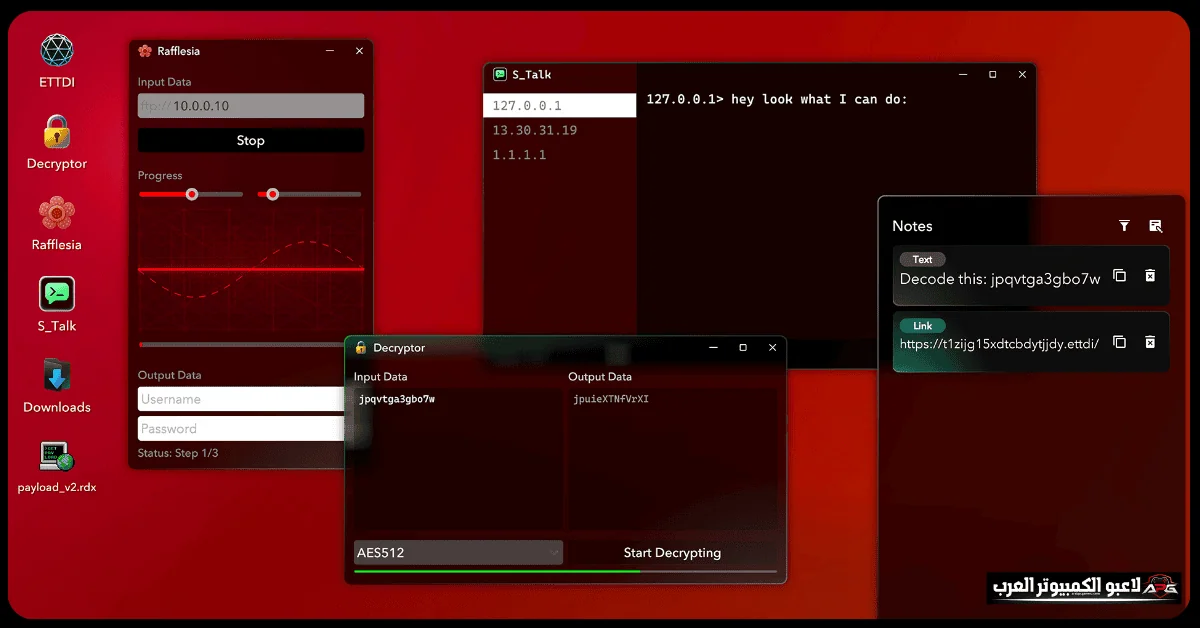The image size is (1200, 628).
Task: Click the filter icon in Notes panel
Action: pos(1124,226)
